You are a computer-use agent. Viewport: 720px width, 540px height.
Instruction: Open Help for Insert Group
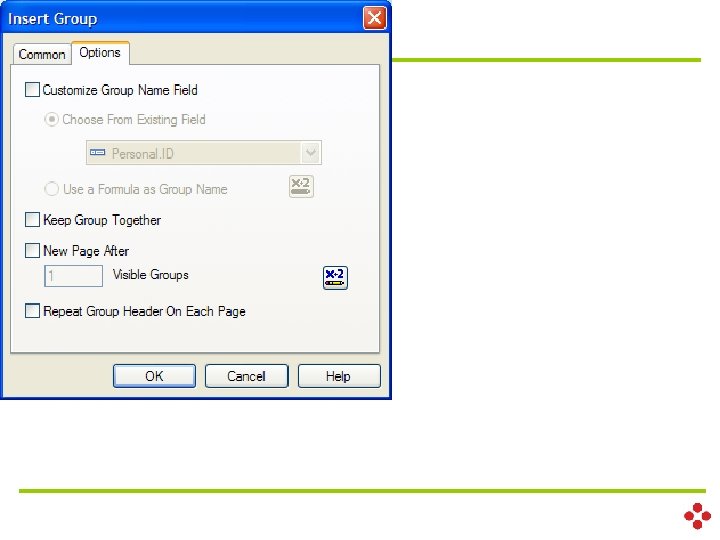pos(339,376)
